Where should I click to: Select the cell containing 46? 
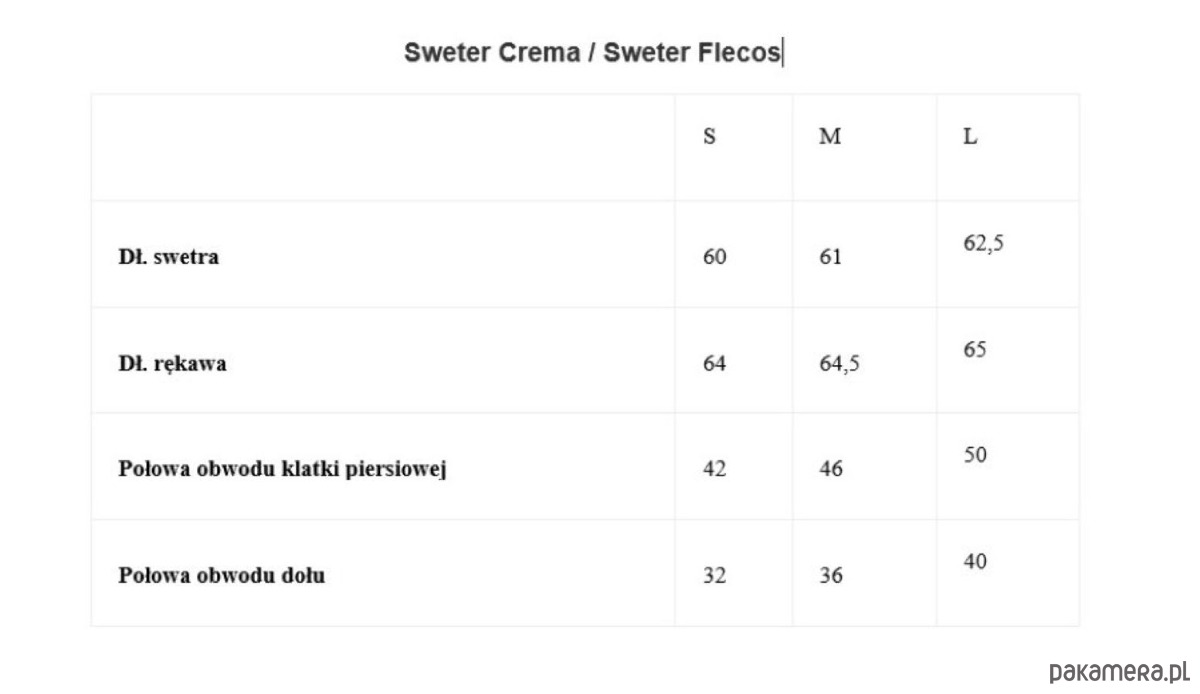point(831,469)
